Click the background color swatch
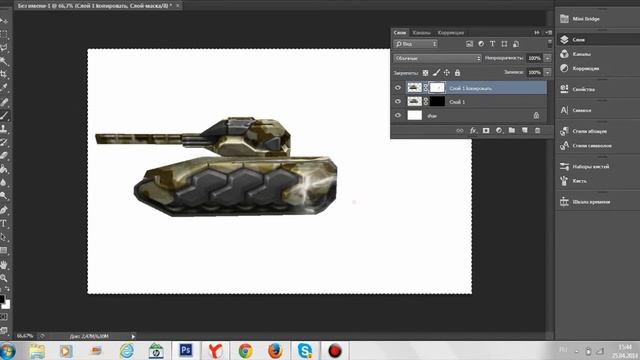Viewport: 640px width, 360px height. coord(7,305)
